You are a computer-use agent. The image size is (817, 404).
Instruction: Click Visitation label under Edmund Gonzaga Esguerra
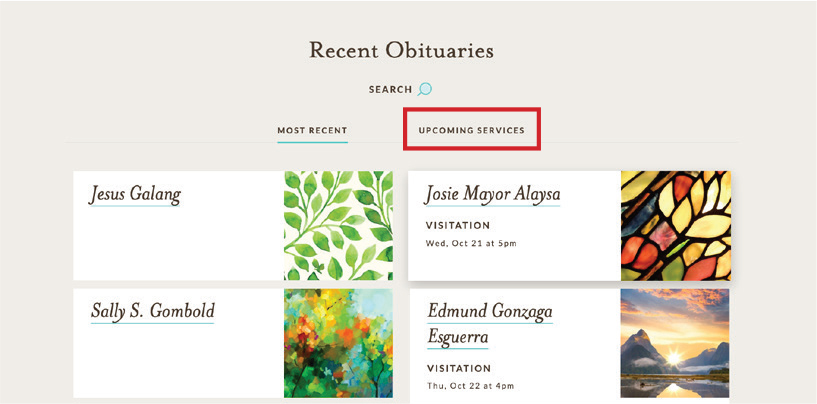(458, 367)
